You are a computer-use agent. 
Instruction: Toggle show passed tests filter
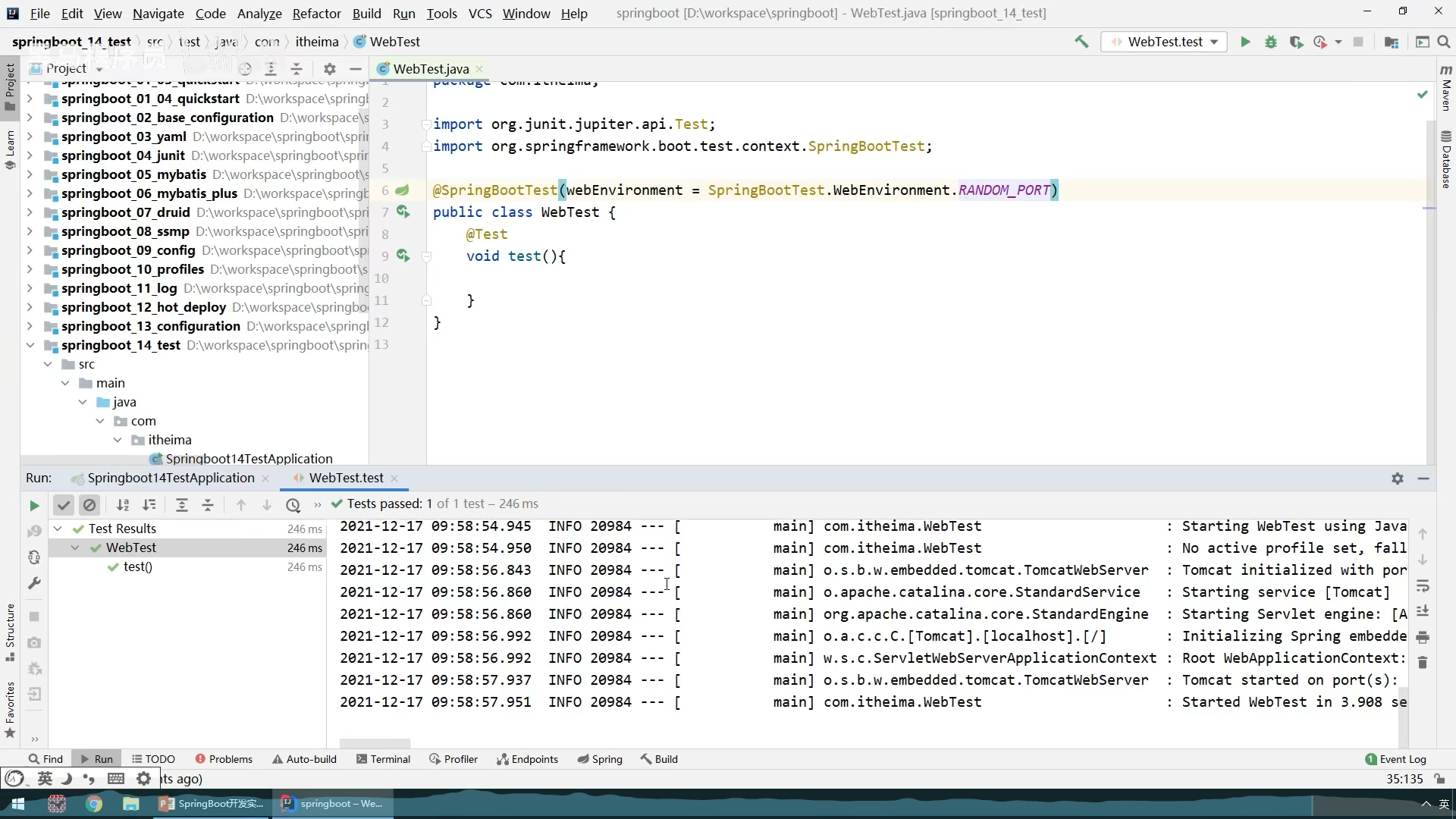(x=64, y=505)
